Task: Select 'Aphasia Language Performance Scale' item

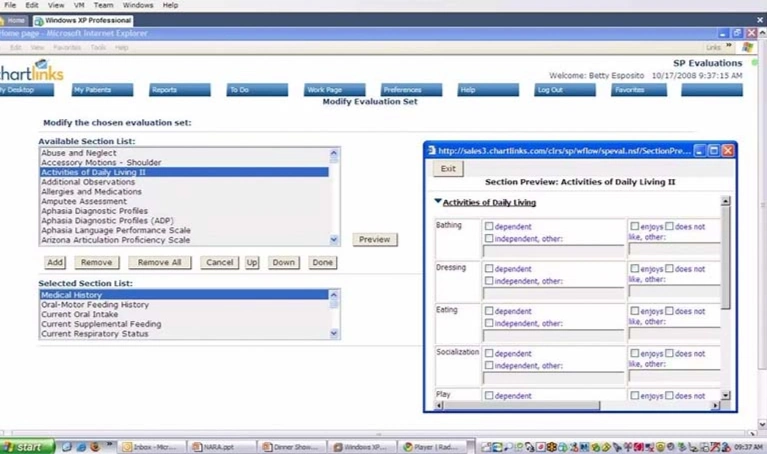Action: [x=184, y=230]
